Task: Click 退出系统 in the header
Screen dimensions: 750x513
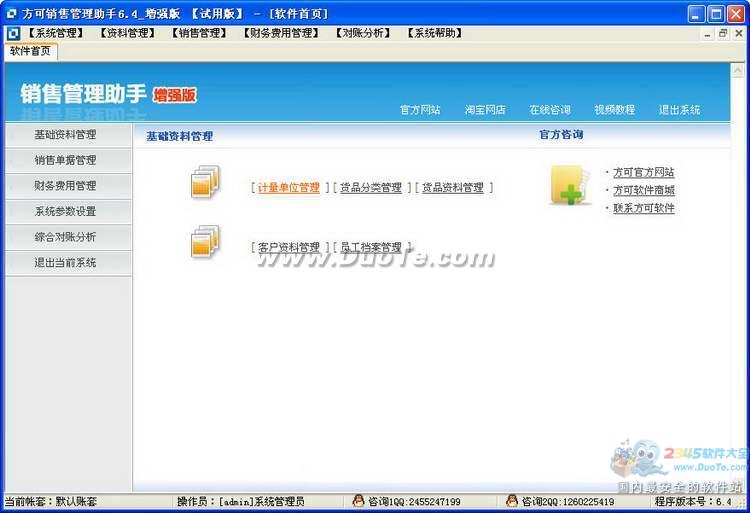Action: [x=680, y=109]
